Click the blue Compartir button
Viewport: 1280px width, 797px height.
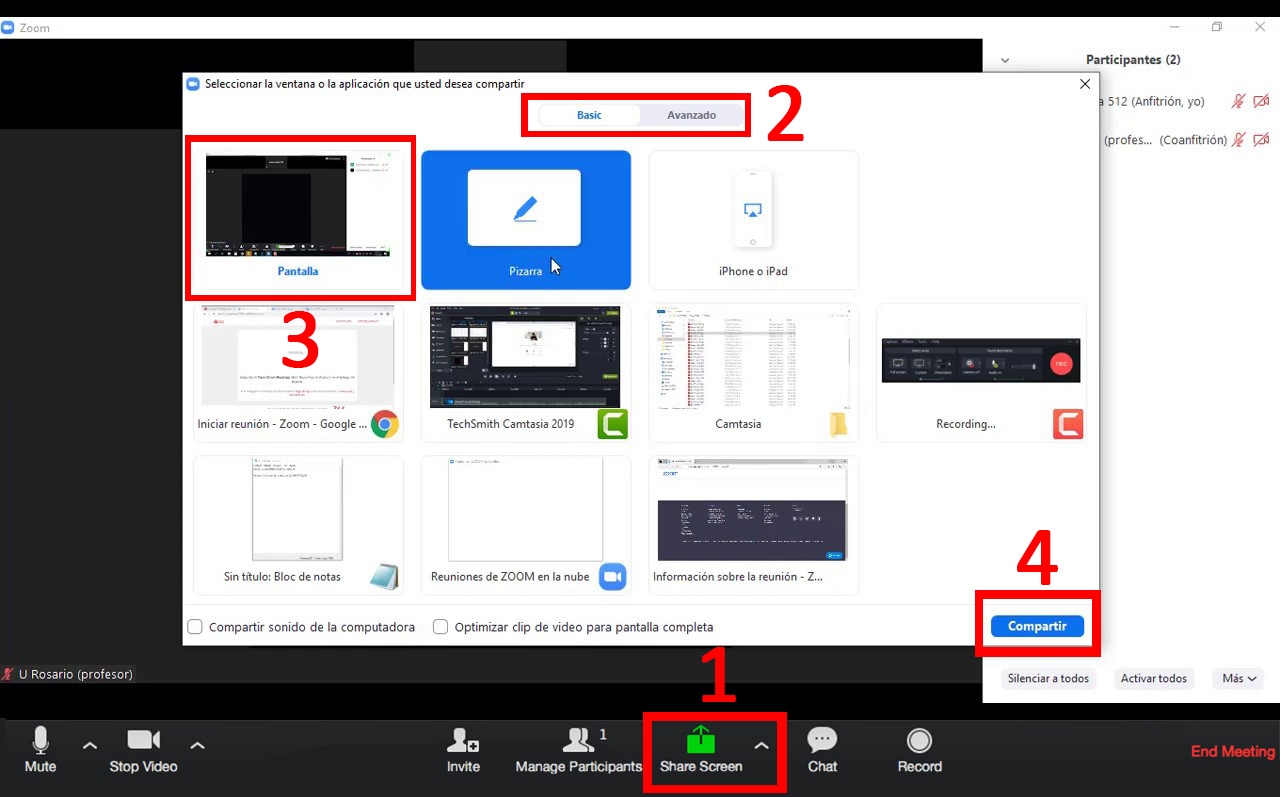coord(1037,626)
